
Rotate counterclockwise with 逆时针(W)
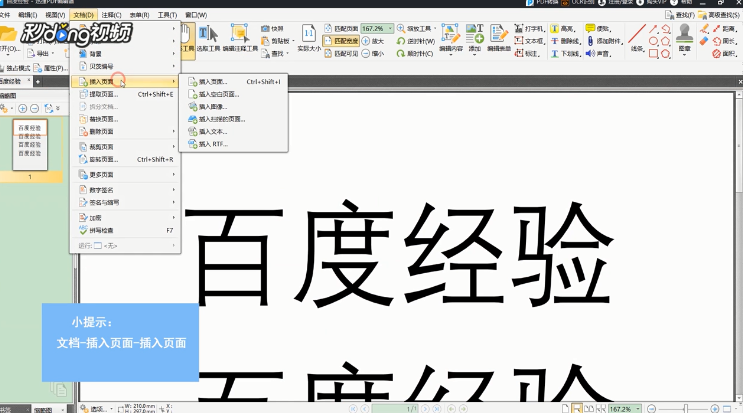[x=416, y=41]
